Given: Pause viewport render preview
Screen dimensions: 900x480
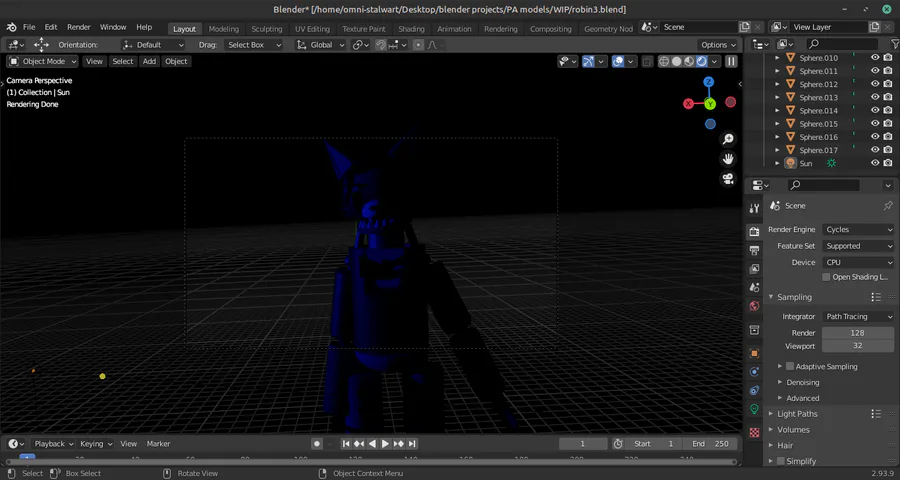Looking at the screenshot, I should point(731,61).
